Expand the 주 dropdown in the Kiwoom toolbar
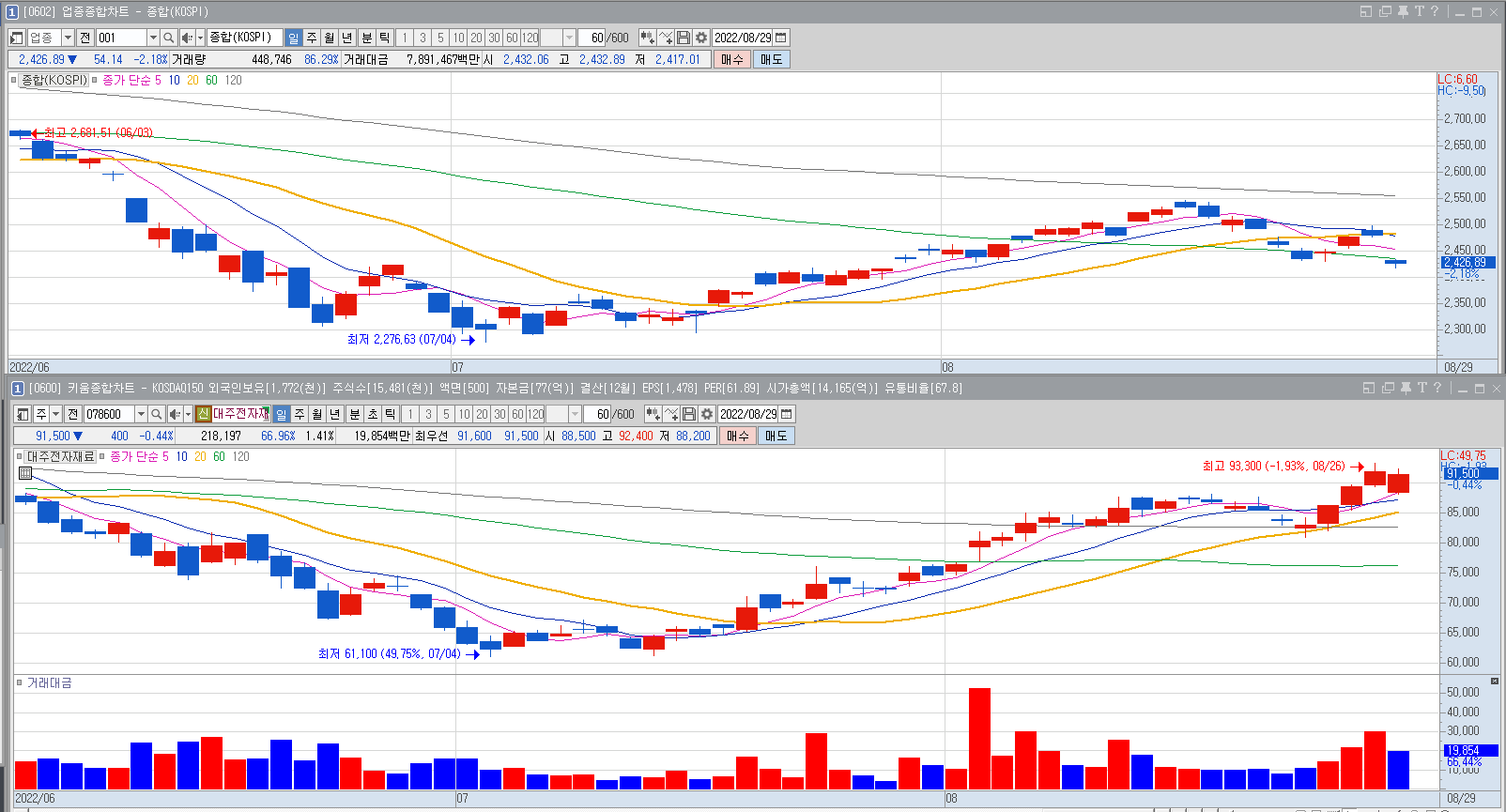 [x=56, y=414]
